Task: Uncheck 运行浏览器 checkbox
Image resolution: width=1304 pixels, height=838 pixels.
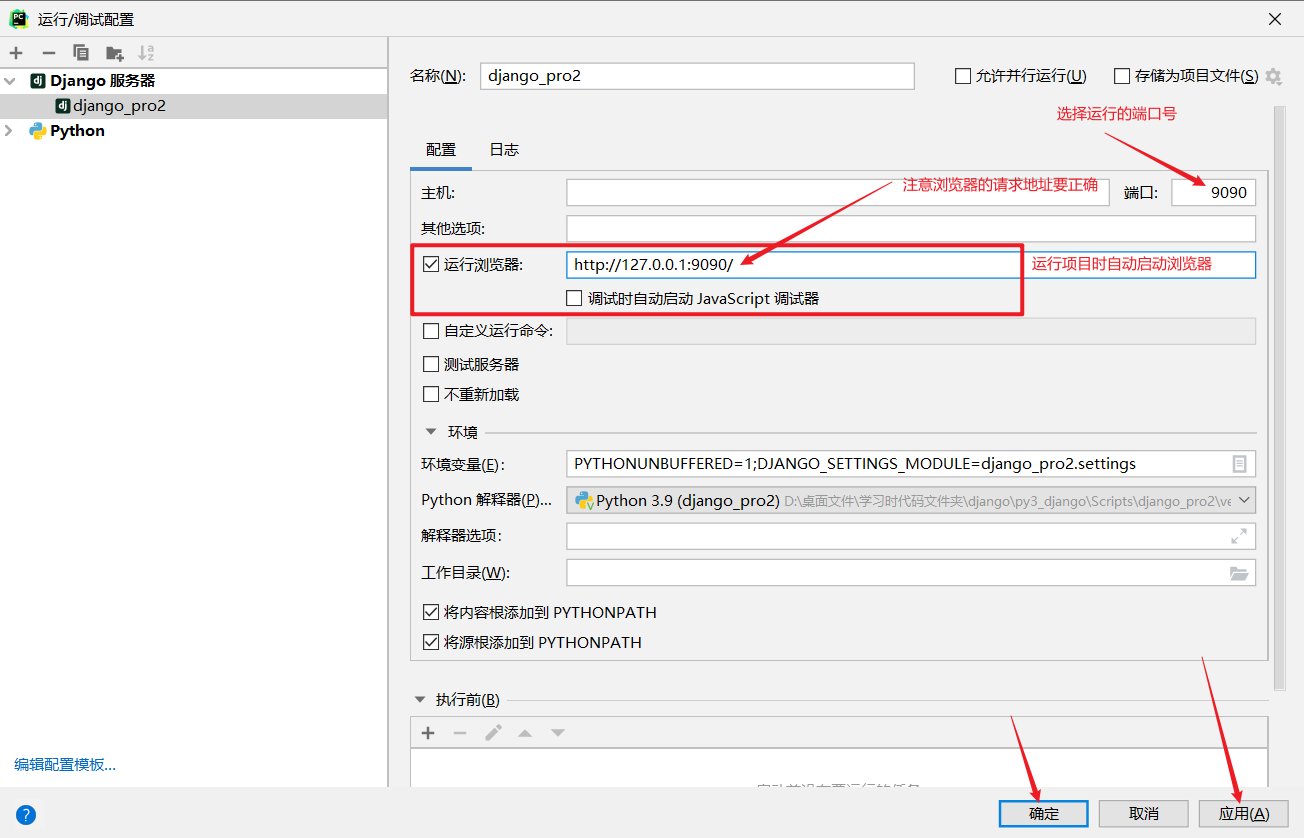Action: coord(431,265)
